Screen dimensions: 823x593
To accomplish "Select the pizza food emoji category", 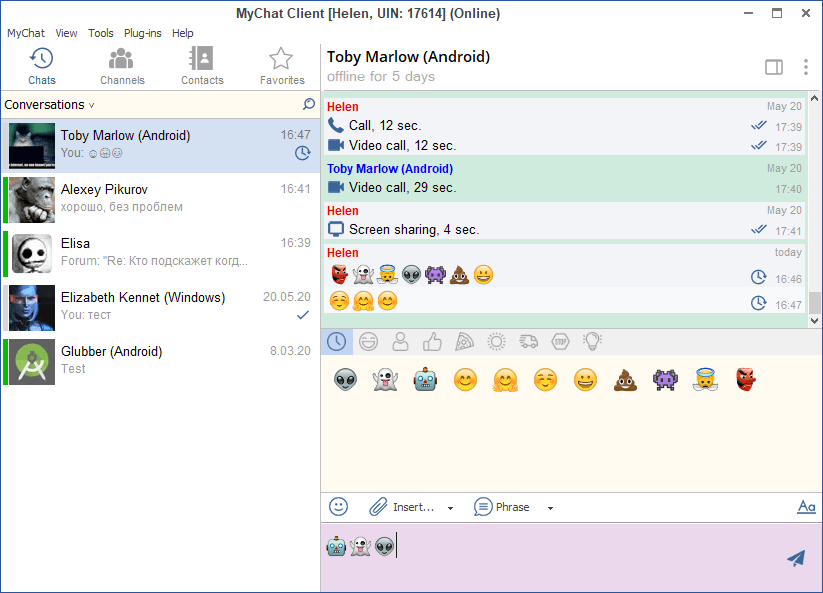I will tap(464, 342).
